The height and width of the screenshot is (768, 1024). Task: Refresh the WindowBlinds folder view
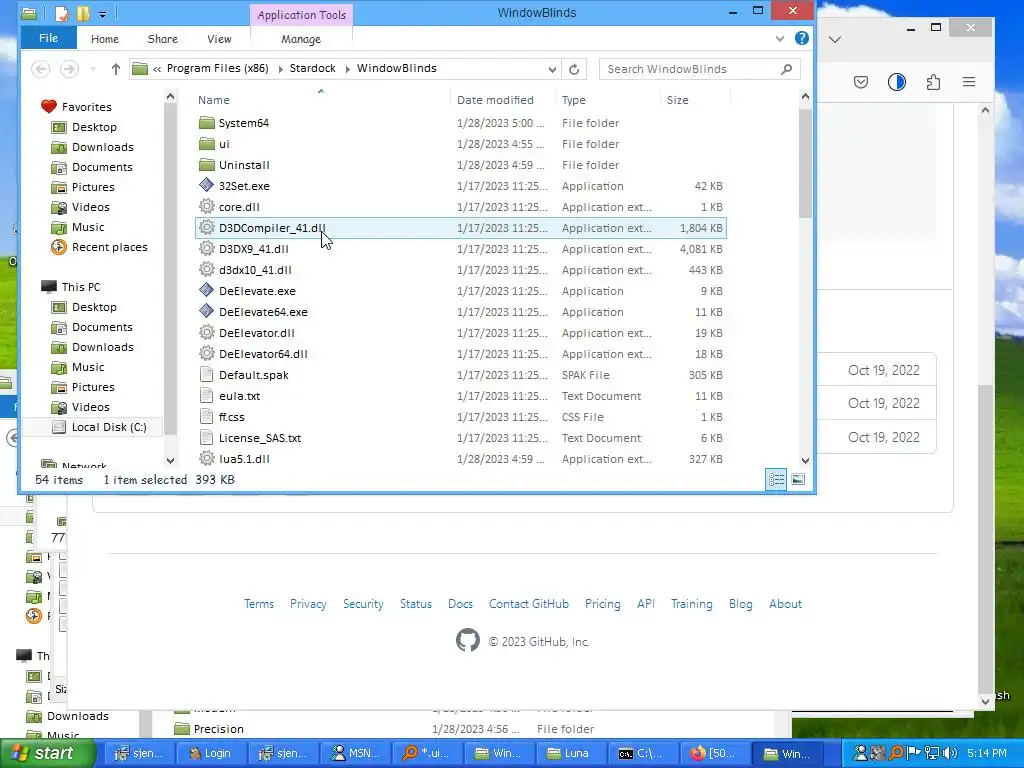click(574, 69)
